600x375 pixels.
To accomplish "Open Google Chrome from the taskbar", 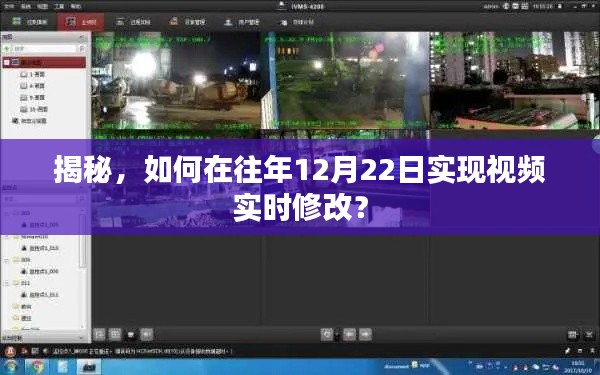I will (x=37, y=367).
